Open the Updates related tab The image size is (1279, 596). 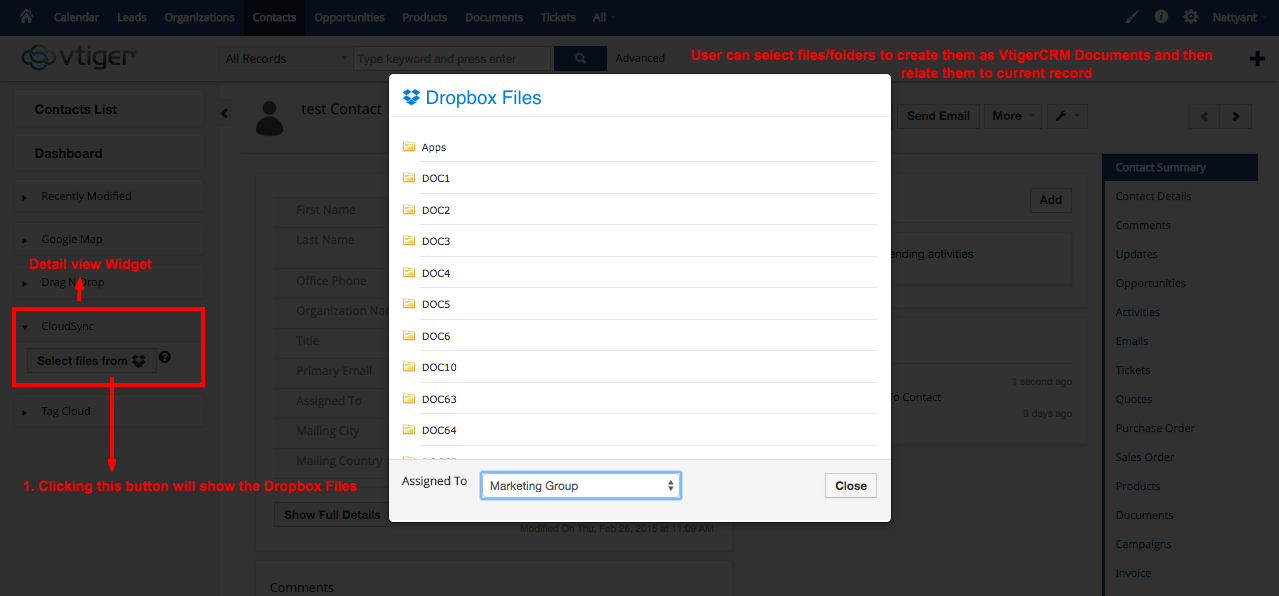1137,254
